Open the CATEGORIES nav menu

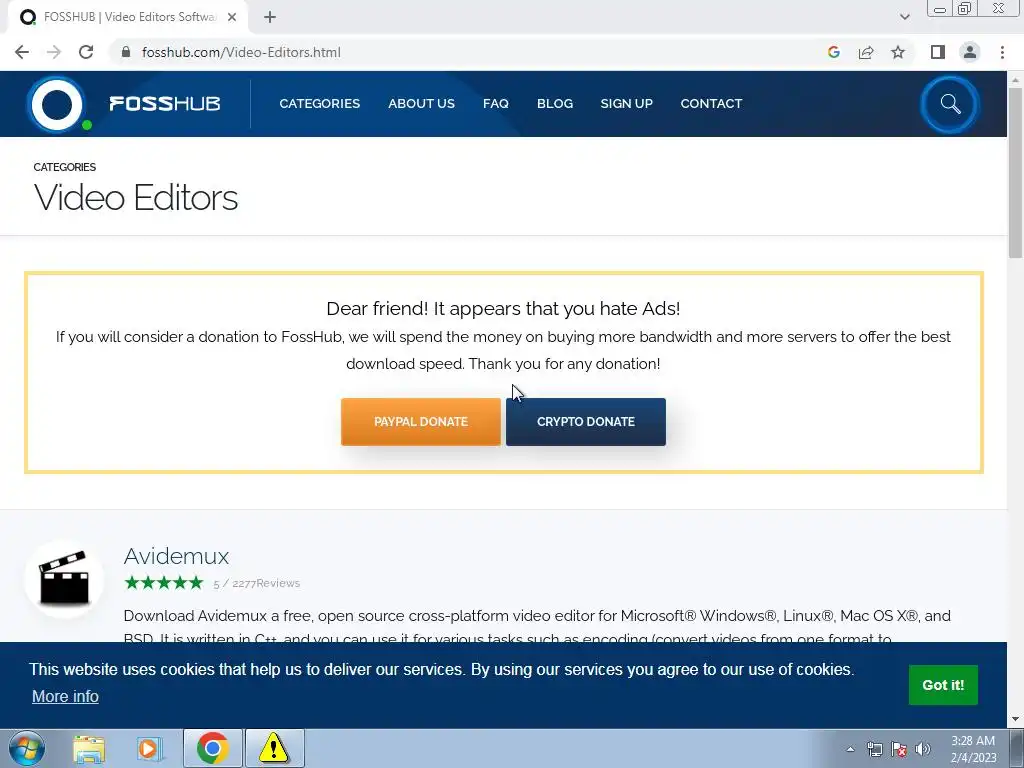click(x=319, y=103)
